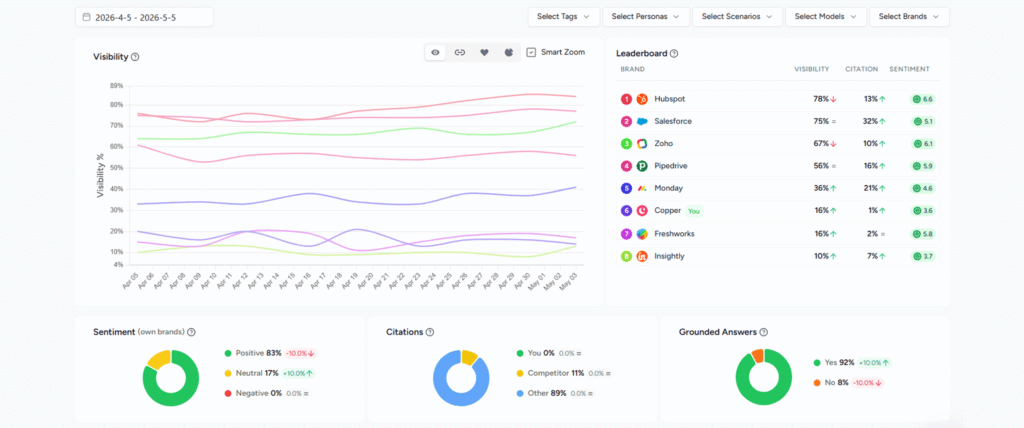Screen dimensions: 1024x428
Task: Sort leaderboard by SENTIMENT column header
Action: [x=911, y=69]
